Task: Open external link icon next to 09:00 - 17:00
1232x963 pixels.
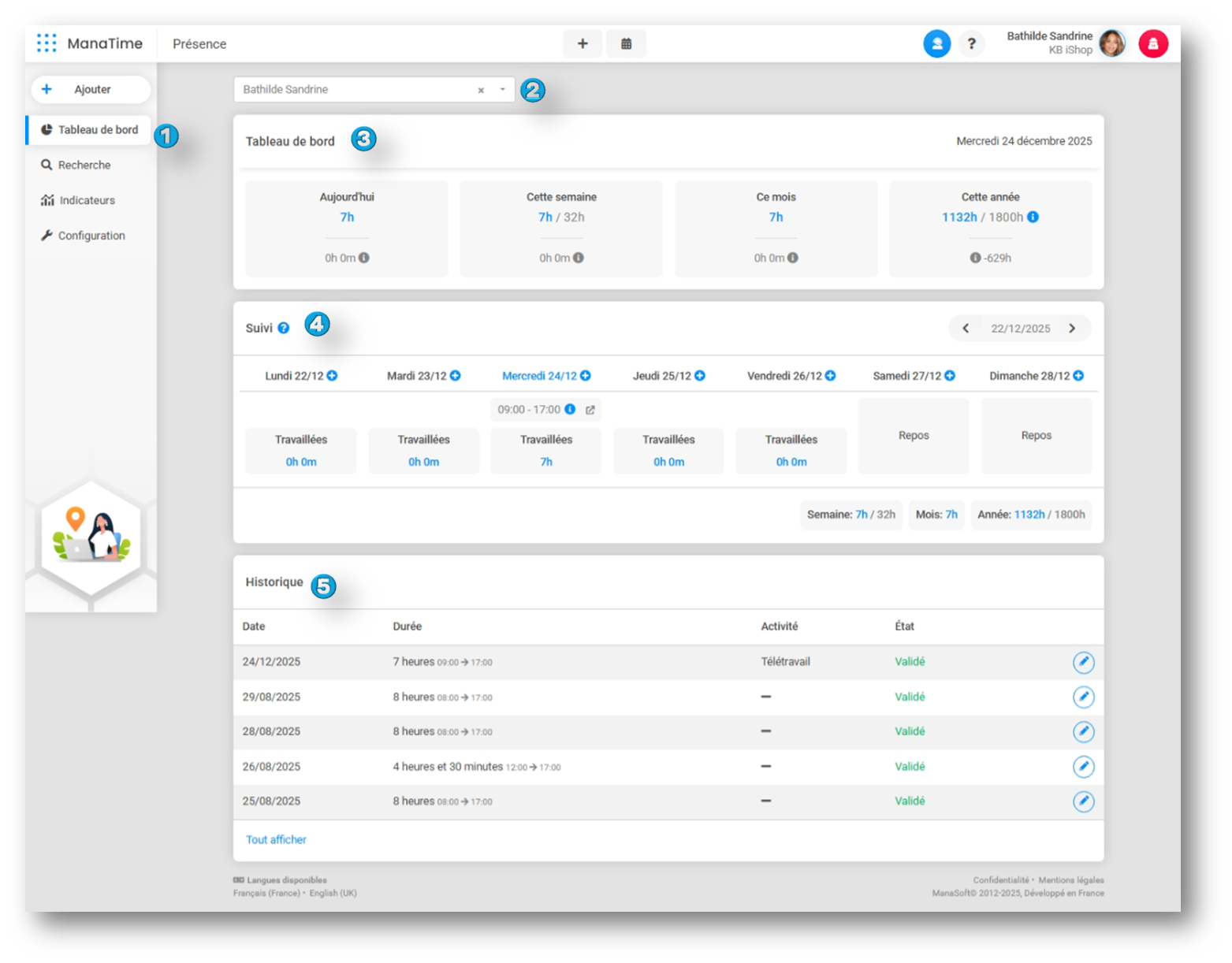Action: click(590, 410)
